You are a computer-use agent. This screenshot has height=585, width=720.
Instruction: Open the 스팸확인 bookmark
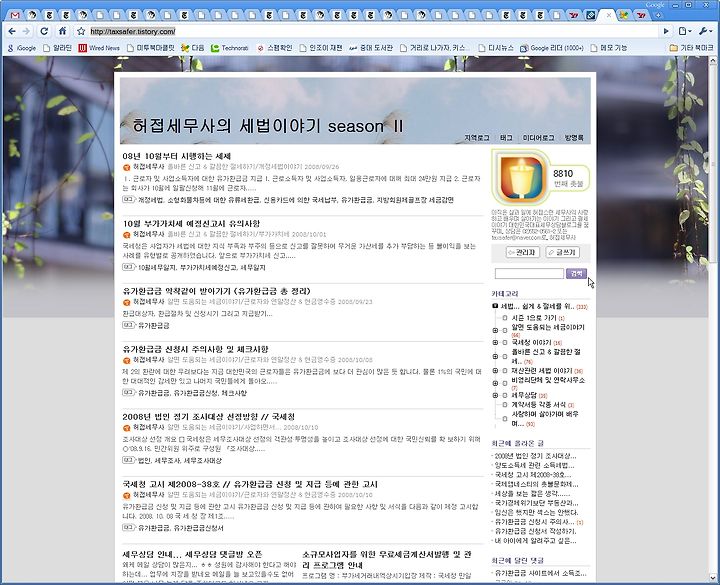coord(275,48)
